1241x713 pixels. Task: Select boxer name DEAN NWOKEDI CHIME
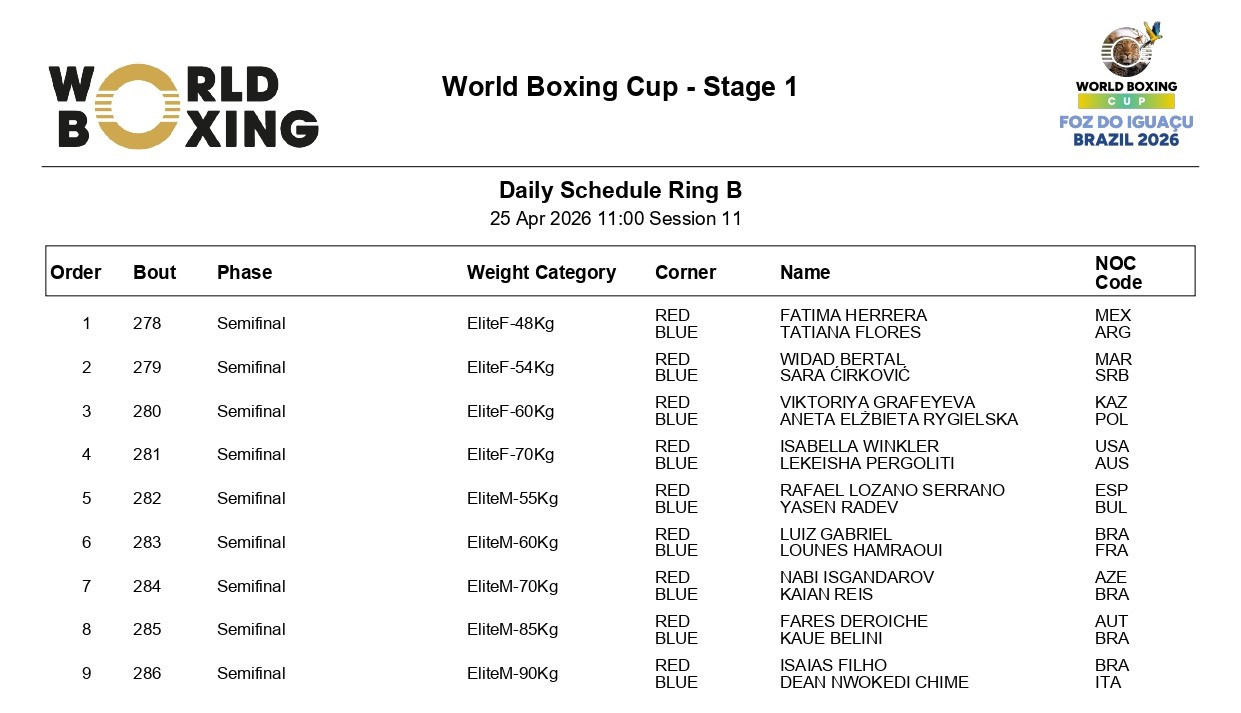point(874,682)
